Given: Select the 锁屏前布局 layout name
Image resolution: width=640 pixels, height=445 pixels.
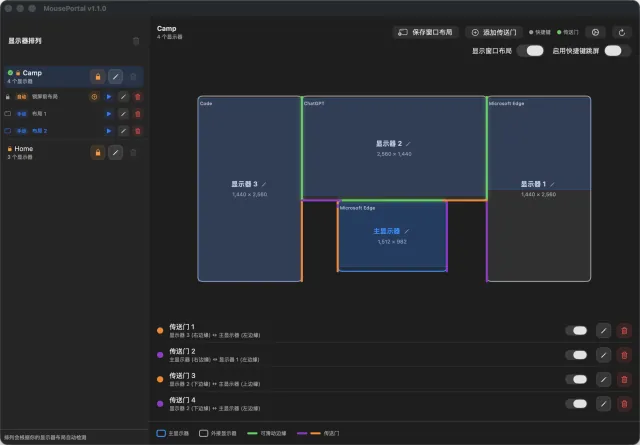Looking at the screenshot, I should (x=45, y=97).
